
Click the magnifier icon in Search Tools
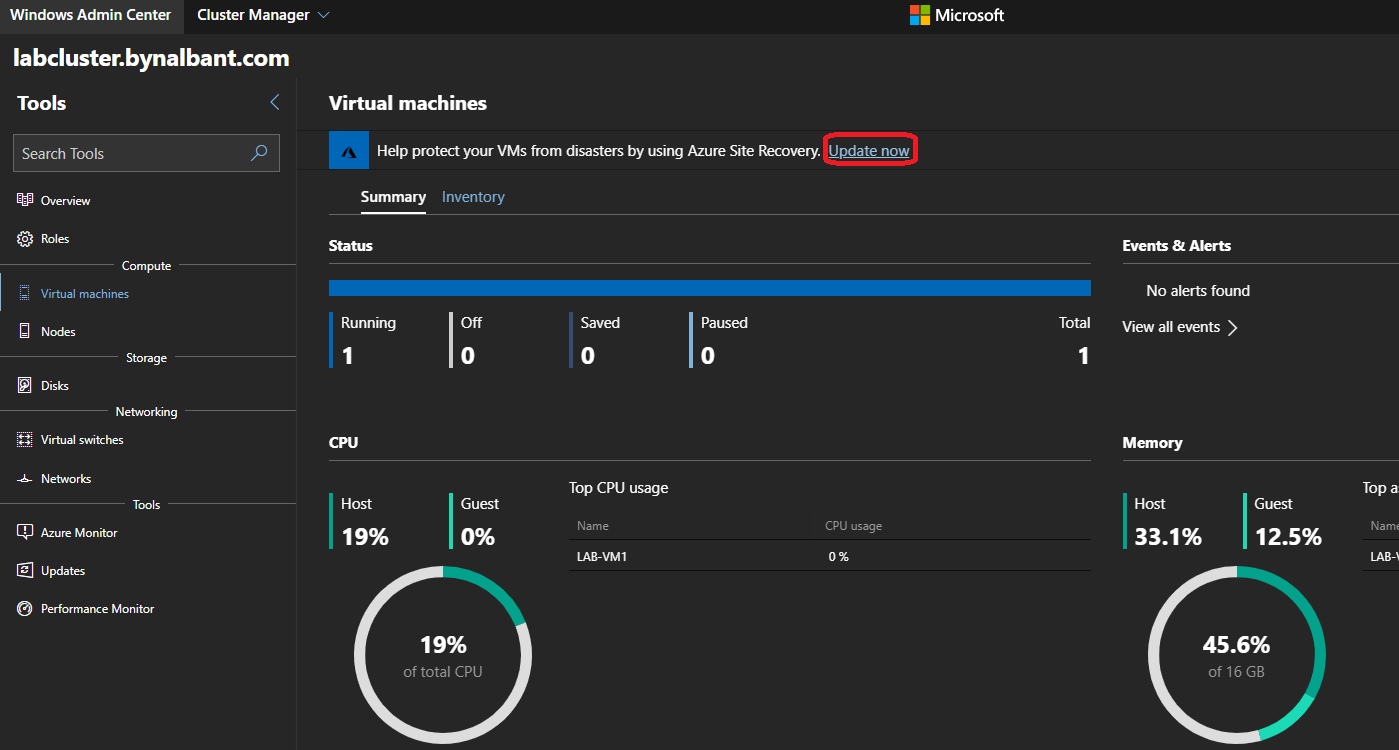tap(259, 153)
